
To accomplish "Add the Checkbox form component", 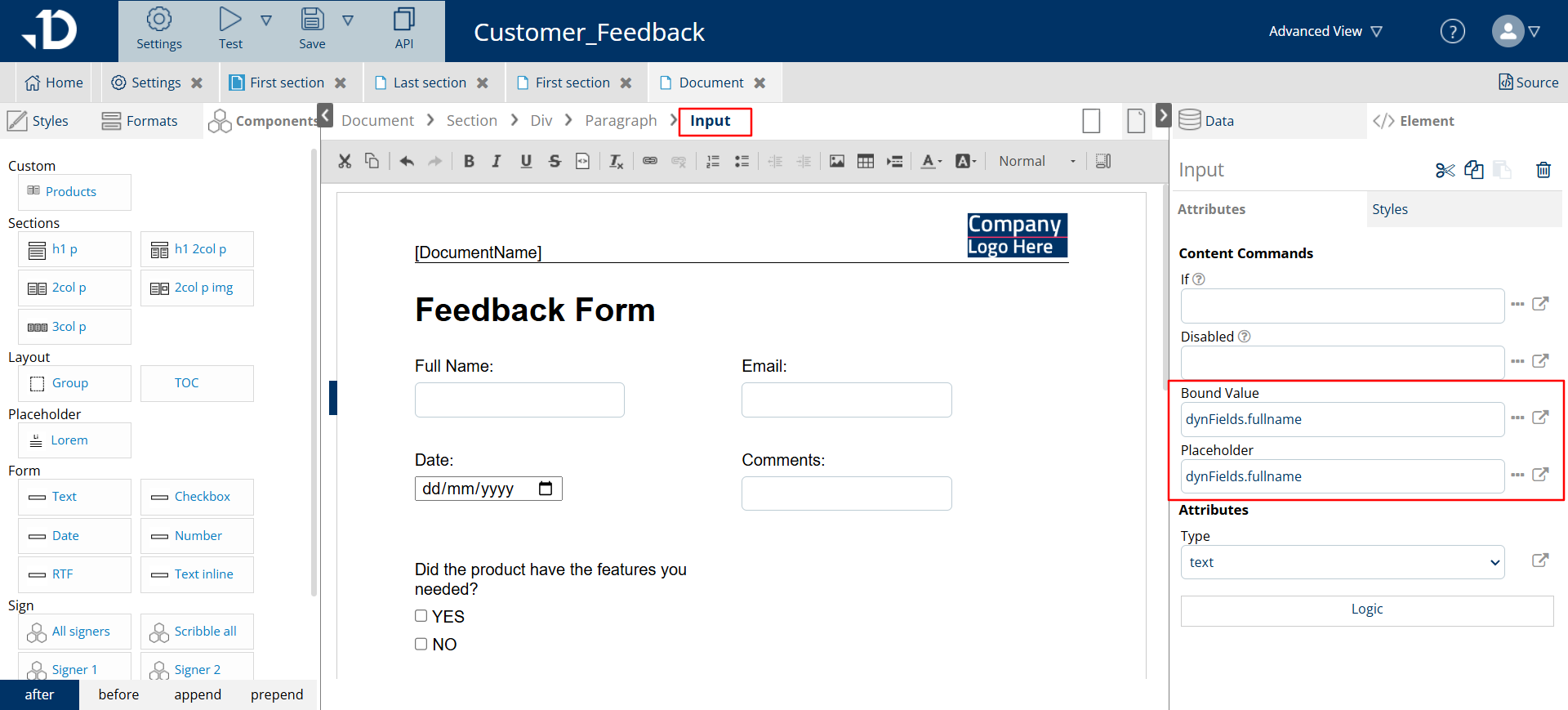I will pyautogui.click(x=197, y=497).
